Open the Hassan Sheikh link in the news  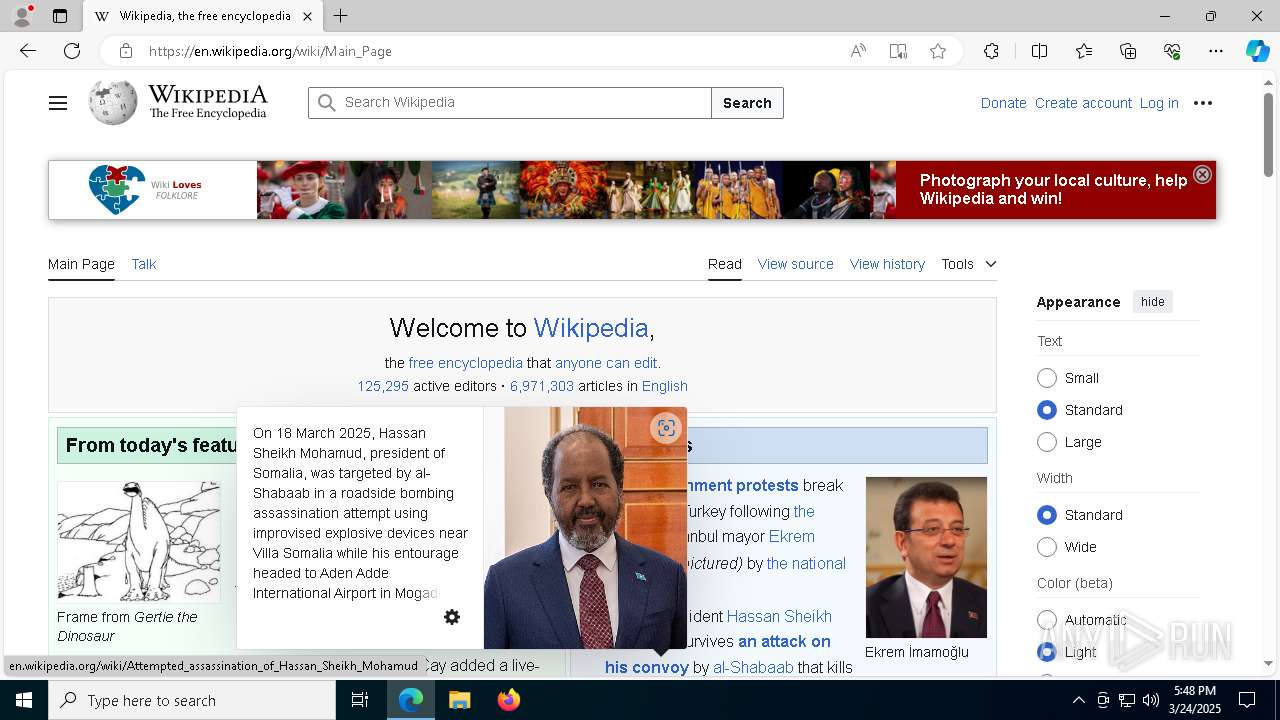(779, 616)
